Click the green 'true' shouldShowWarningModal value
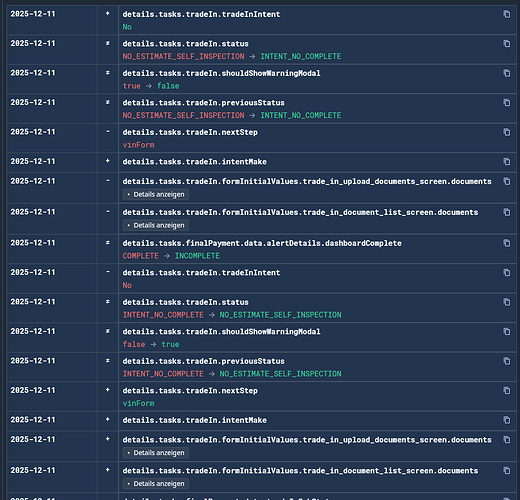Viewport: 520px width, 500px height. click(170, 344)
